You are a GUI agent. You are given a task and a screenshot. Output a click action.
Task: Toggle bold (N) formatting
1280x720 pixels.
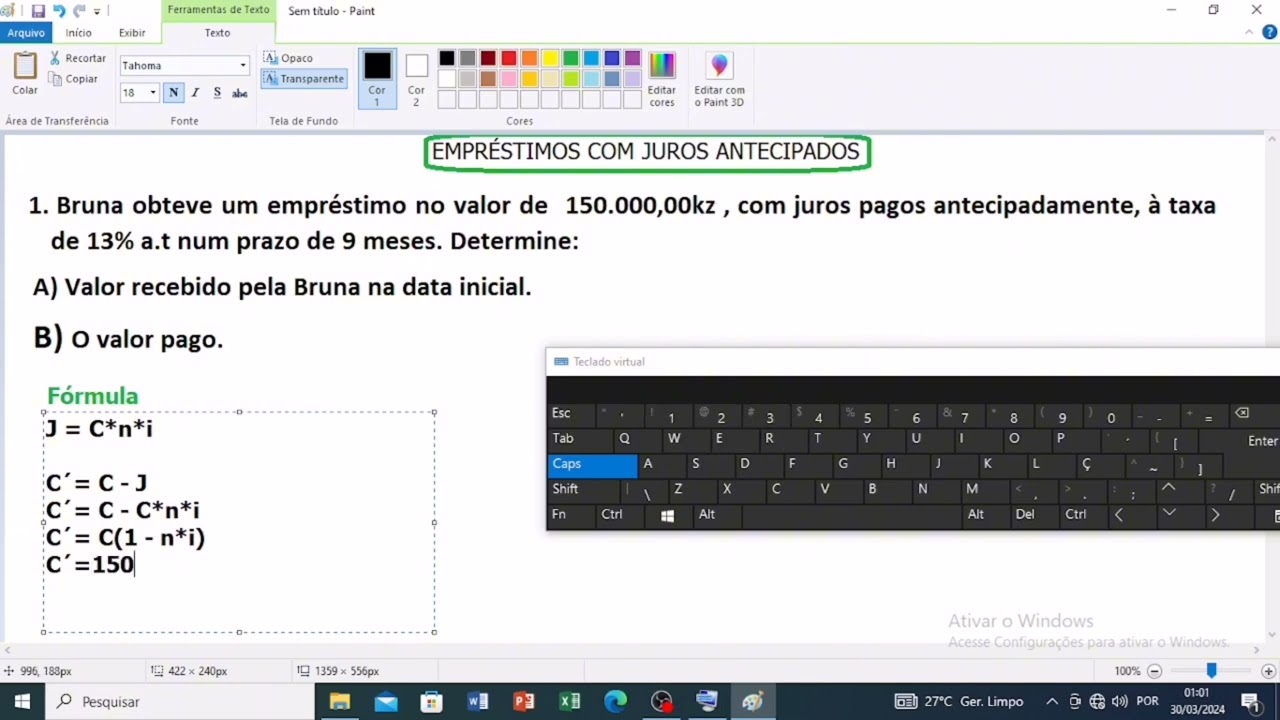pyautogui.click(x=174, y=93)
